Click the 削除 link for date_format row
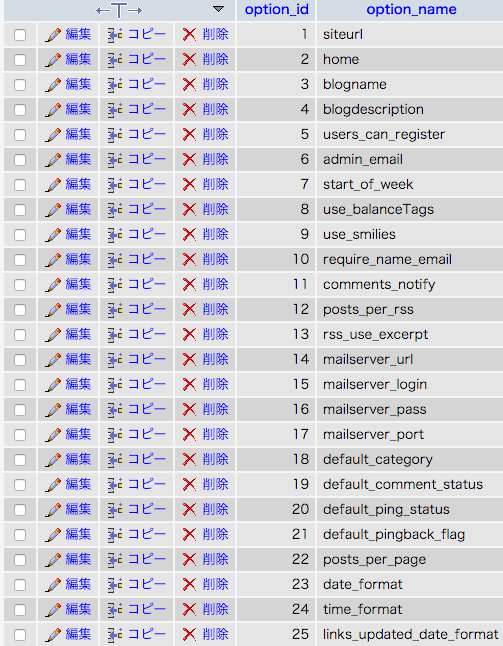Viewport: 503px width, 646px height. pyautogui.click(x=215, y=584)
